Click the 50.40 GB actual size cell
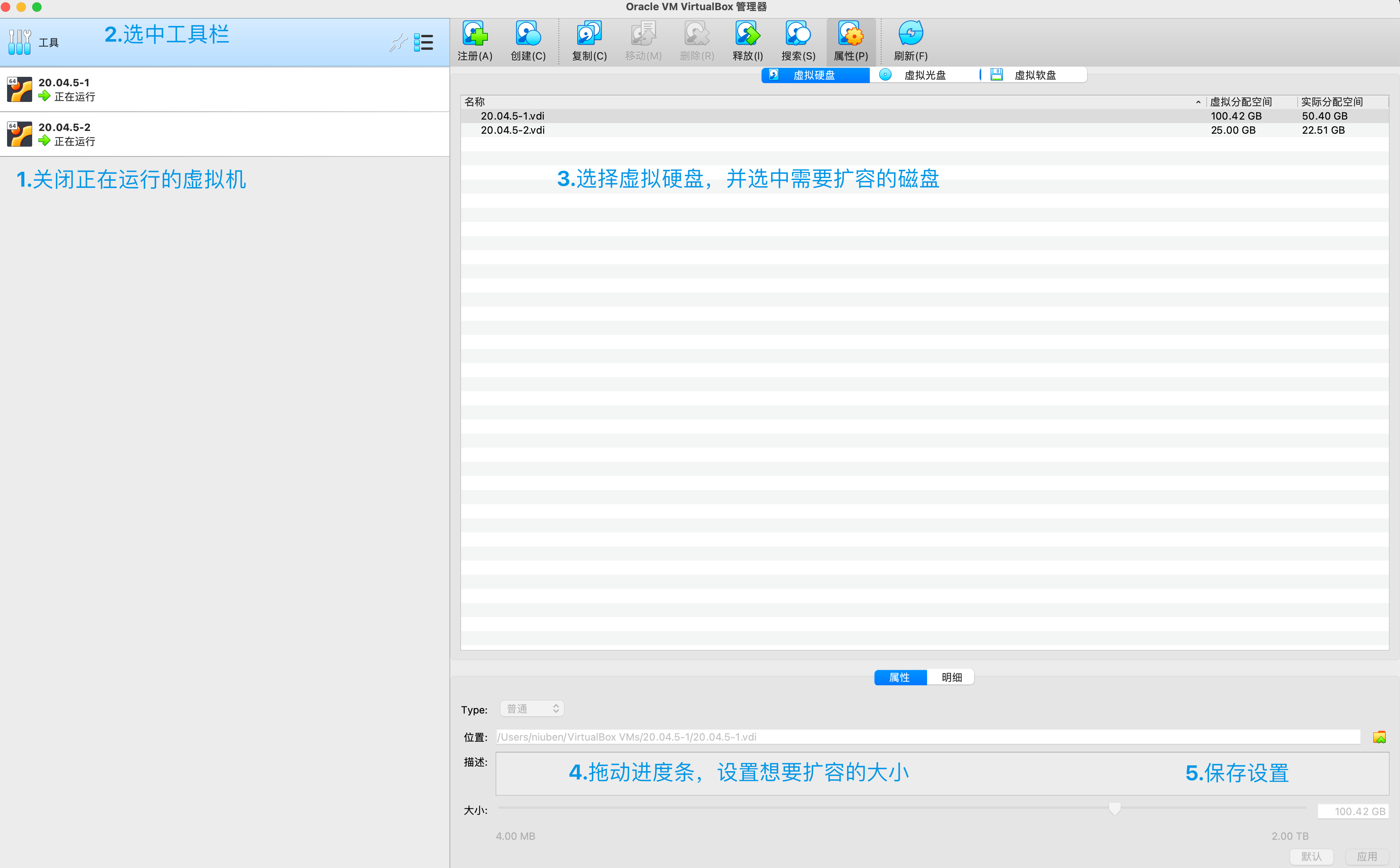 coord(1324,116)
